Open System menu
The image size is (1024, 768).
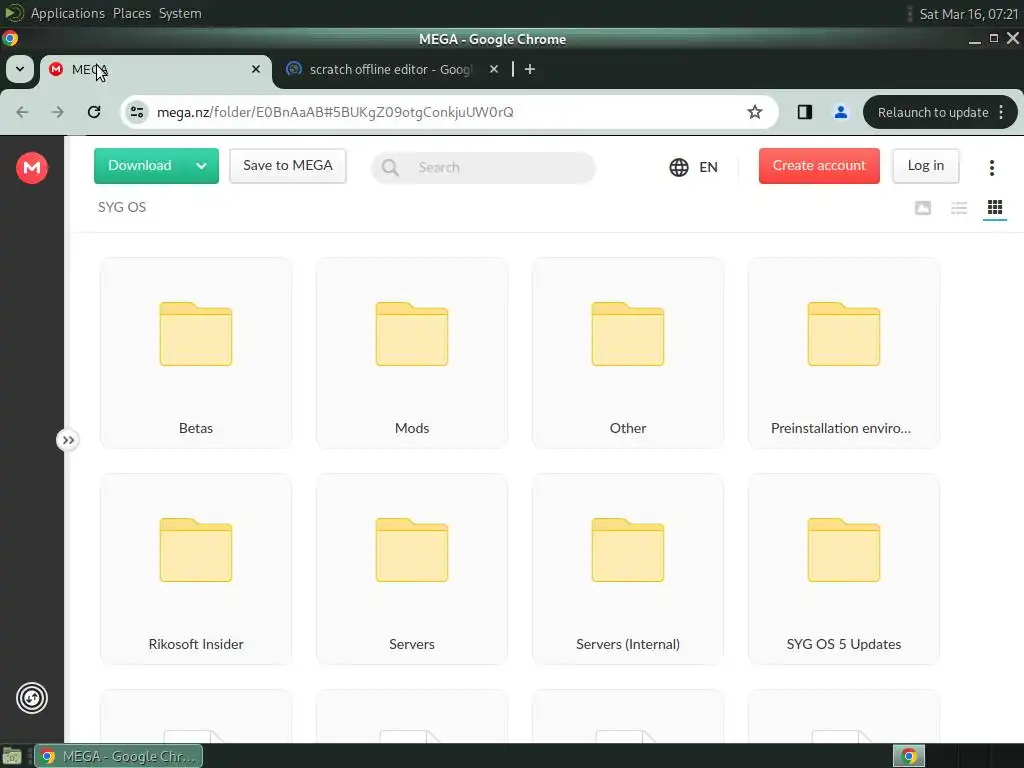[x=180, y=13]
